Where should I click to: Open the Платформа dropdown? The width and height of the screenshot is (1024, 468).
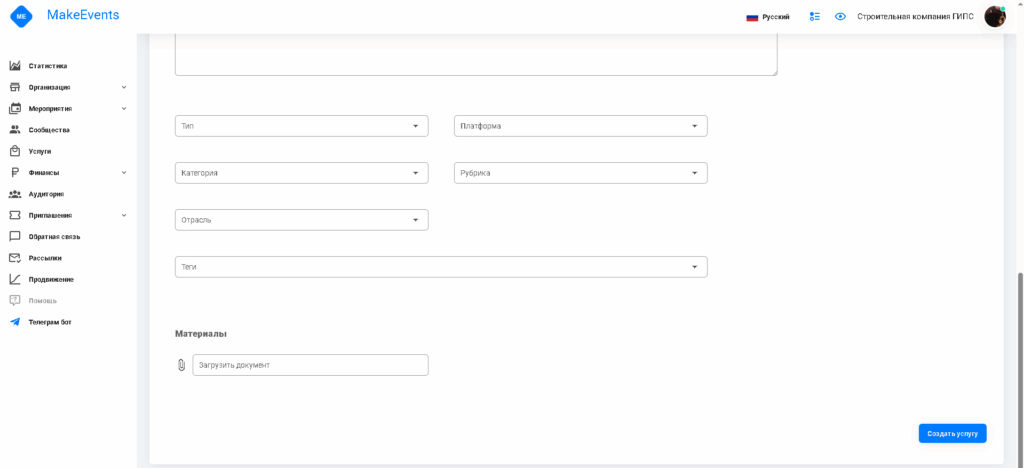(x=580, y=126)
